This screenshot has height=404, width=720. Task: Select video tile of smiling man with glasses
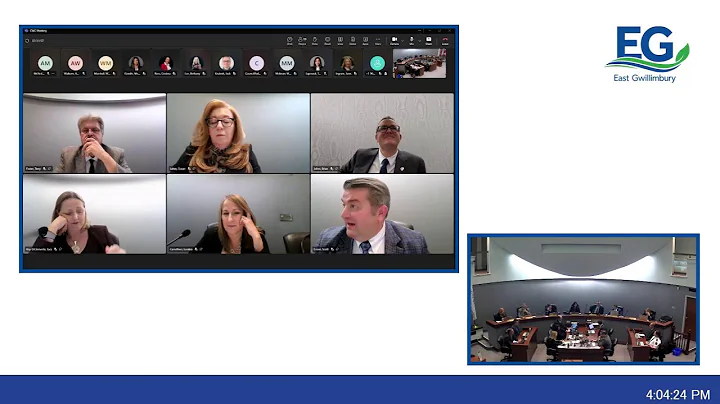[x=382, y=133]
